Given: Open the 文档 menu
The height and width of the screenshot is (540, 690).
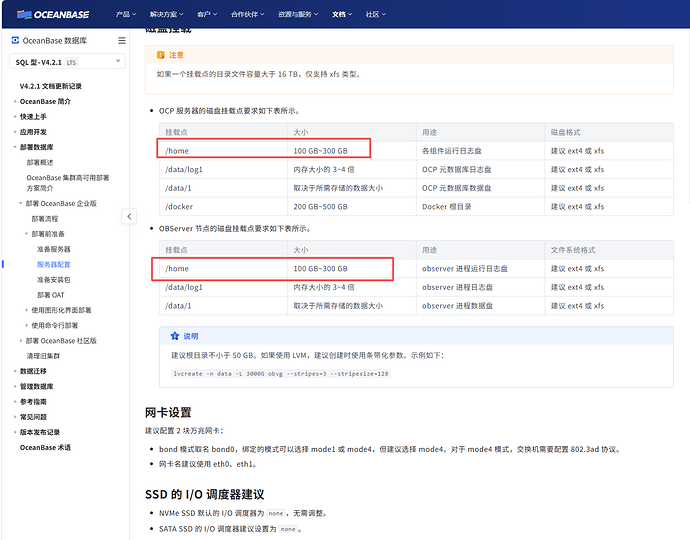Looking at the screenshot, I should (x=342, y=15).
